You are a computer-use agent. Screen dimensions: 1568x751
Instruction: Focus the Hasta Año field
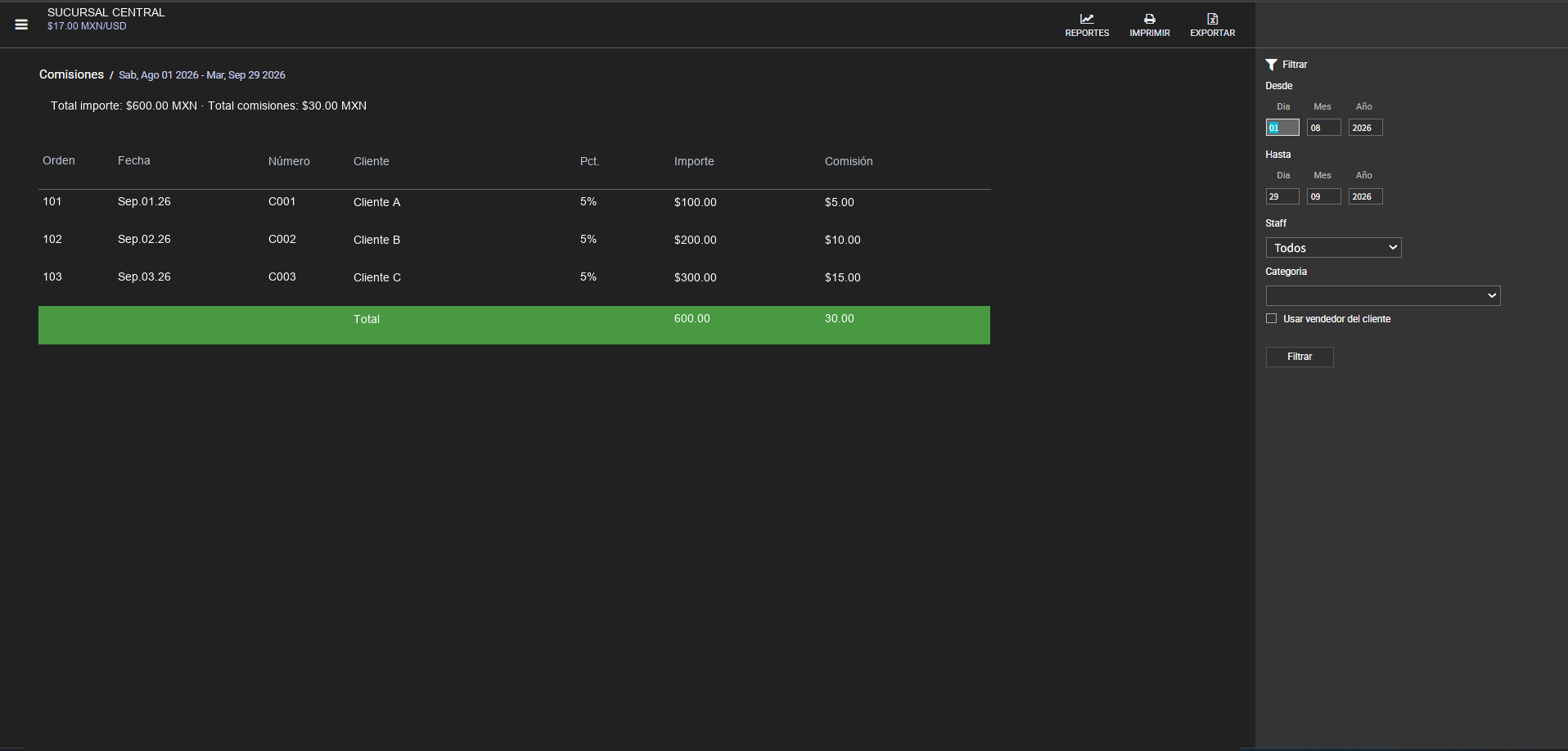[x=1365, y=196]
